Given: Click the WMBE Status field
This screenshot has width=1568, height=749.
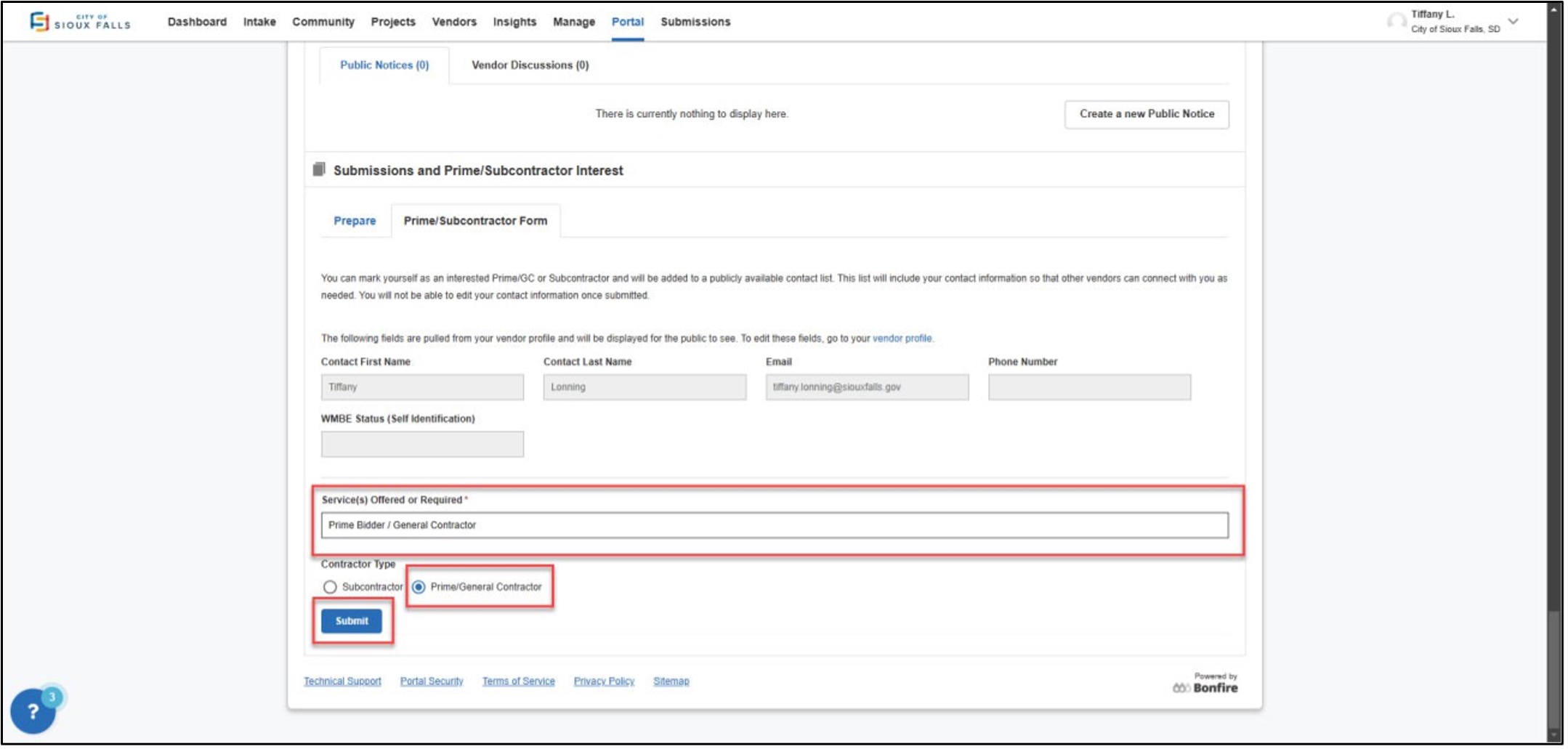Looking at the screenshot, I should (422, 445).
